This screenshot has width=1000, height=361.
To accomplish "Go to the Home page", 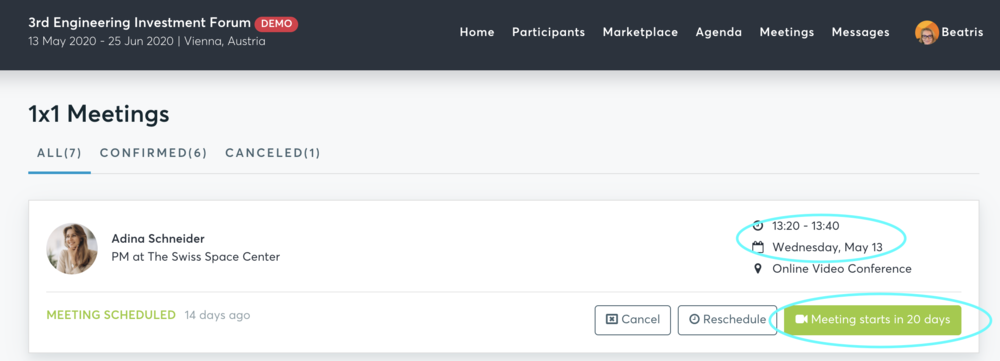I will point(477,33).
